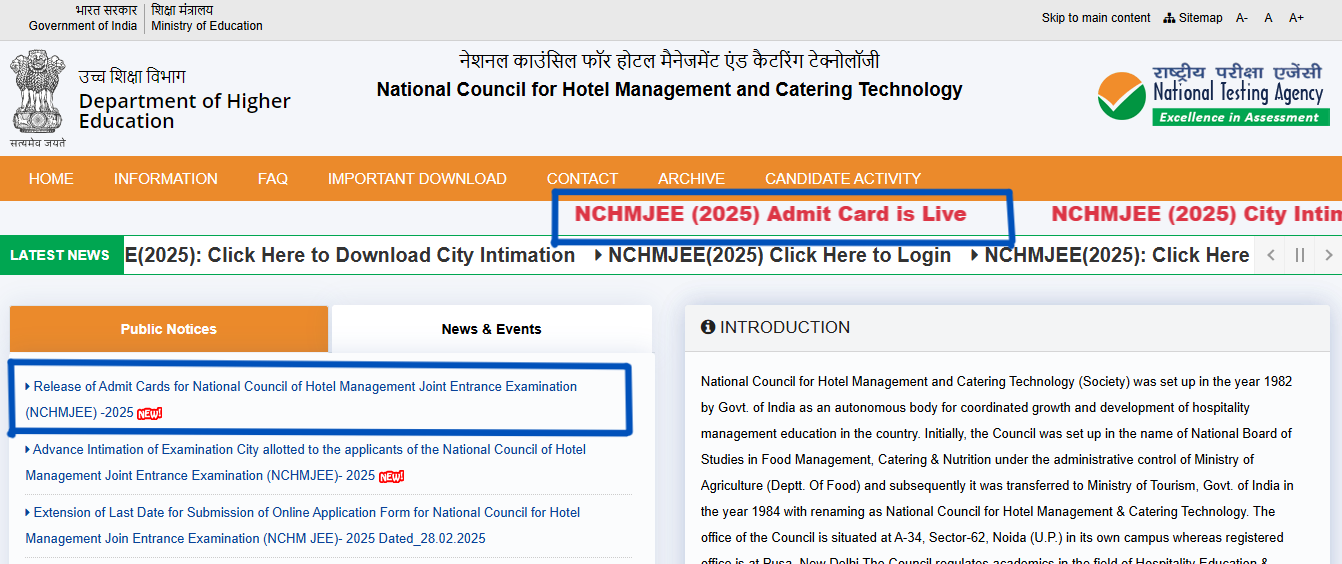Increase font size with A+ button

tap(1296, 18)
